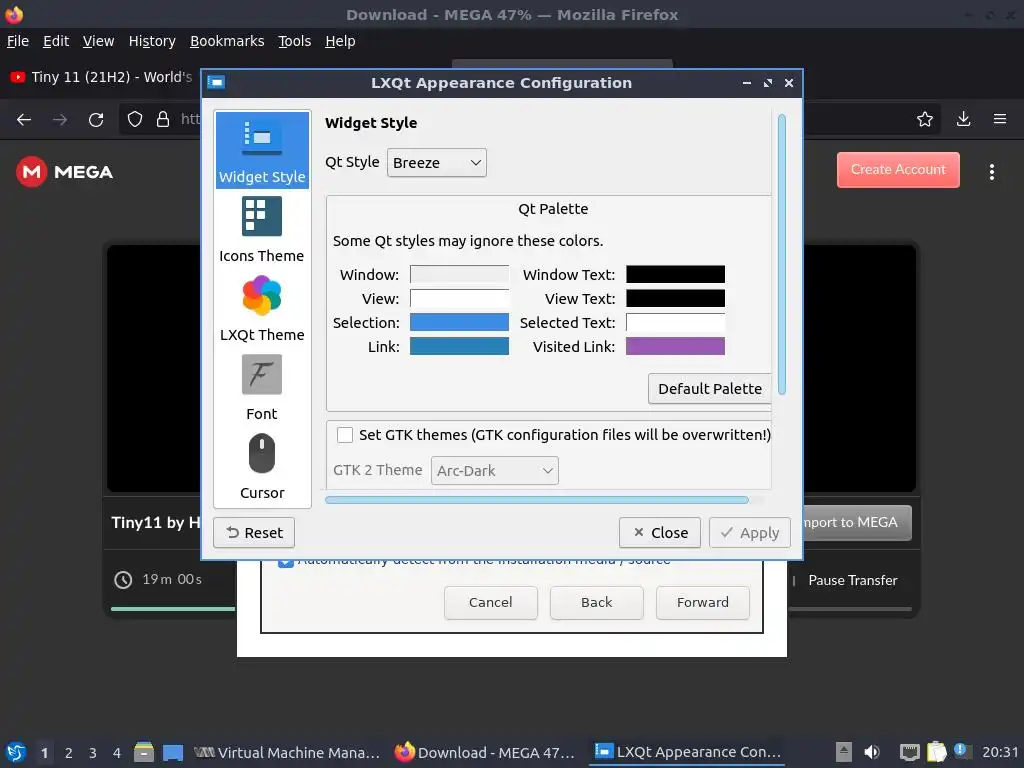Screen dimensions: 1024x768
Task: Switch to virtual desktop 3
Action: pyautogui.click(x=93, y=753)
